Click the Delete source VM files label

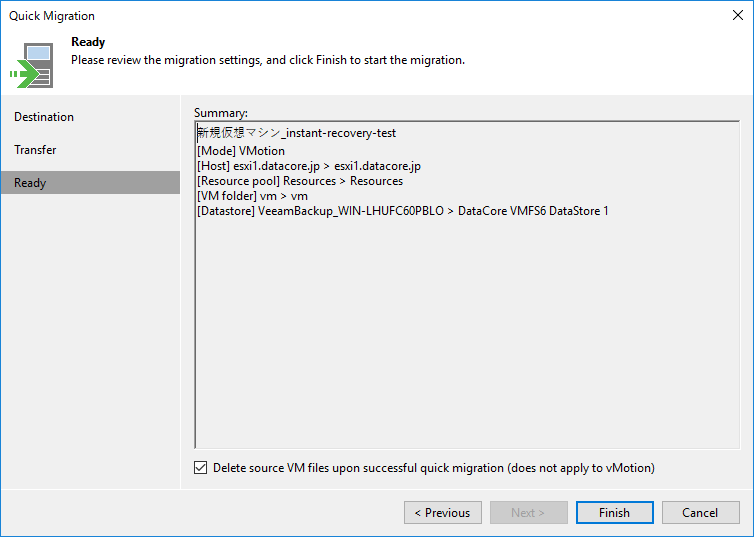[434, 468]
